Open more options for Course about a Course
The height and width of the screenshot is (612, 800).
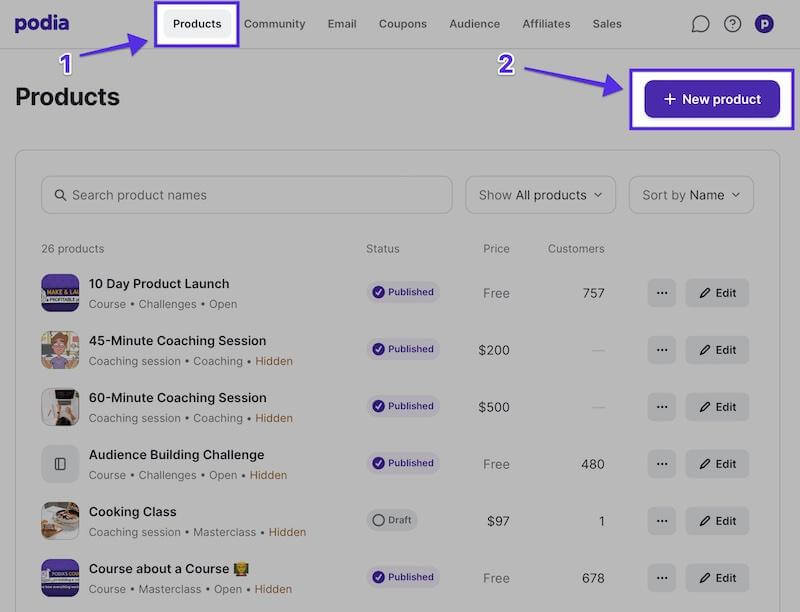coord(661,578)
